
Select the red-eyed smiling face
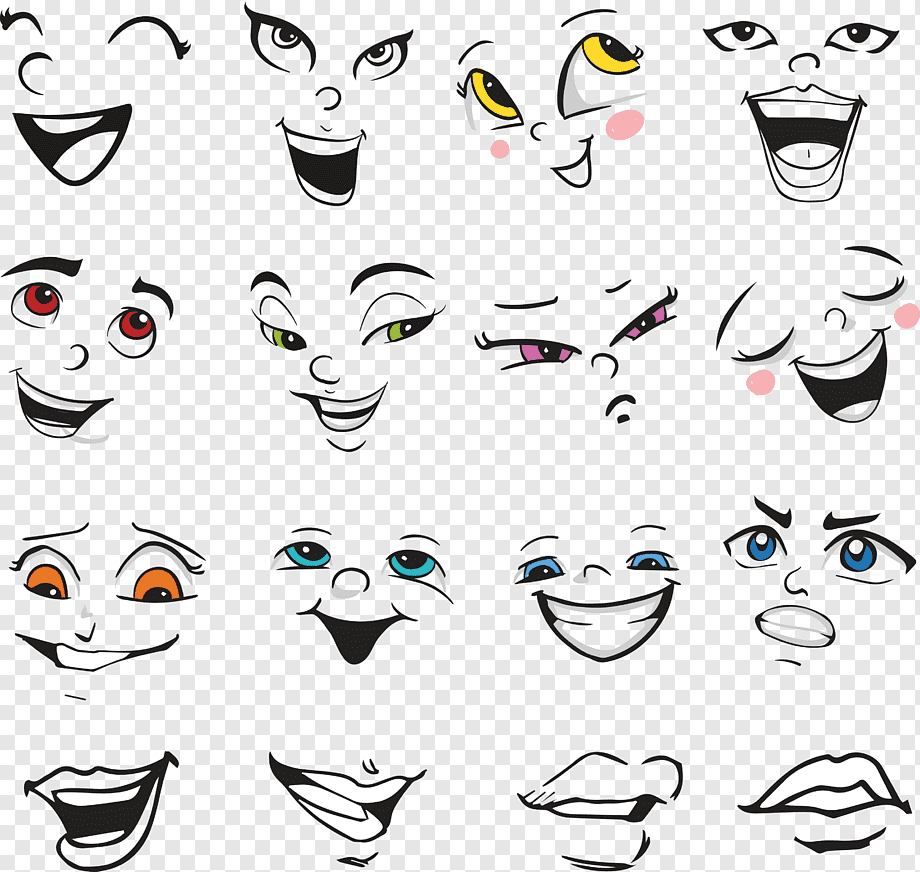point(85,350)
